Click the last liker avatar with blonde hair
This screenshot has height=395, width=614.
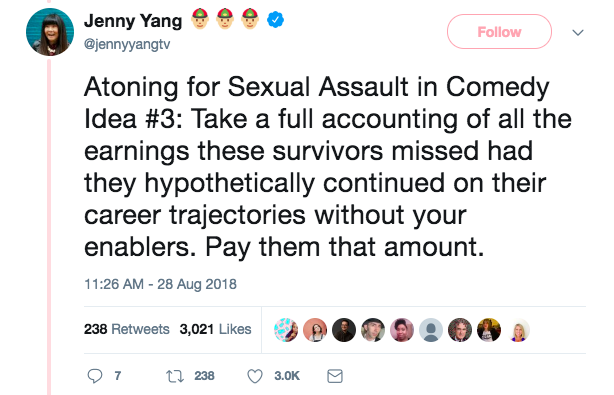(x=518, y=330)
